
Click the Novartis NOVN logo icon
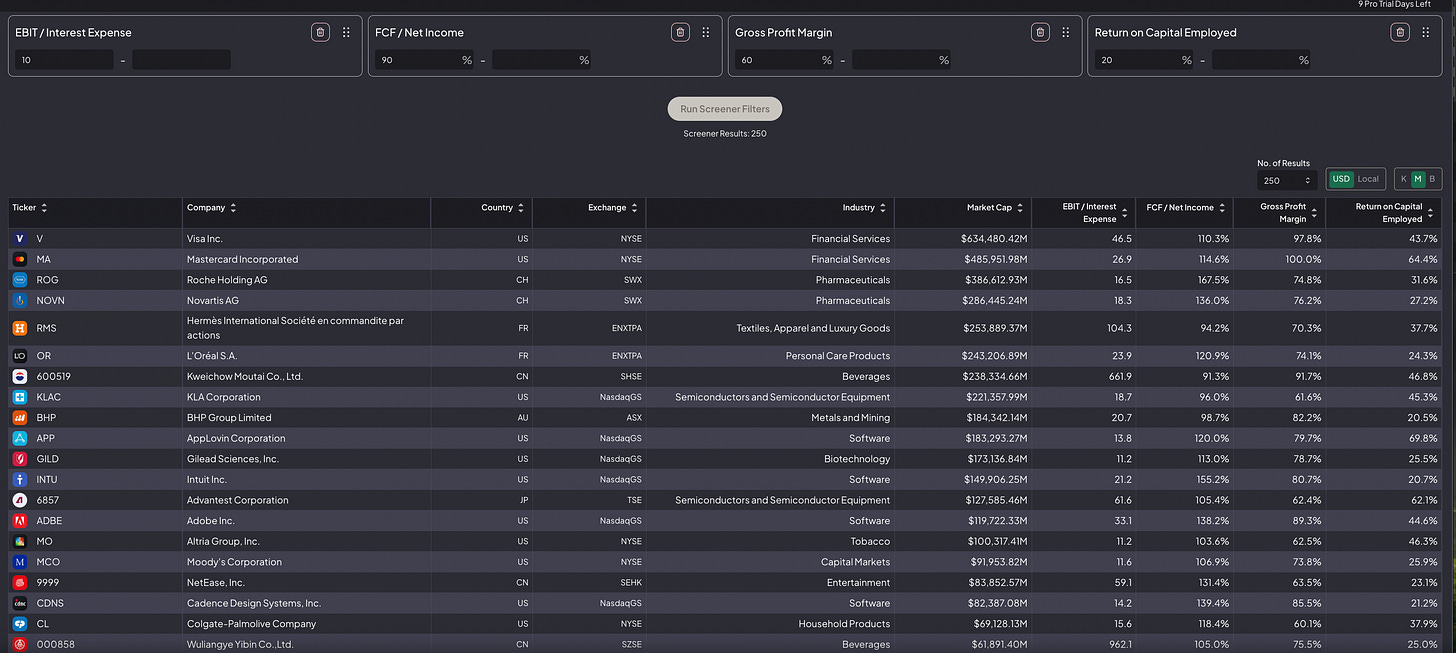[20, 300]
